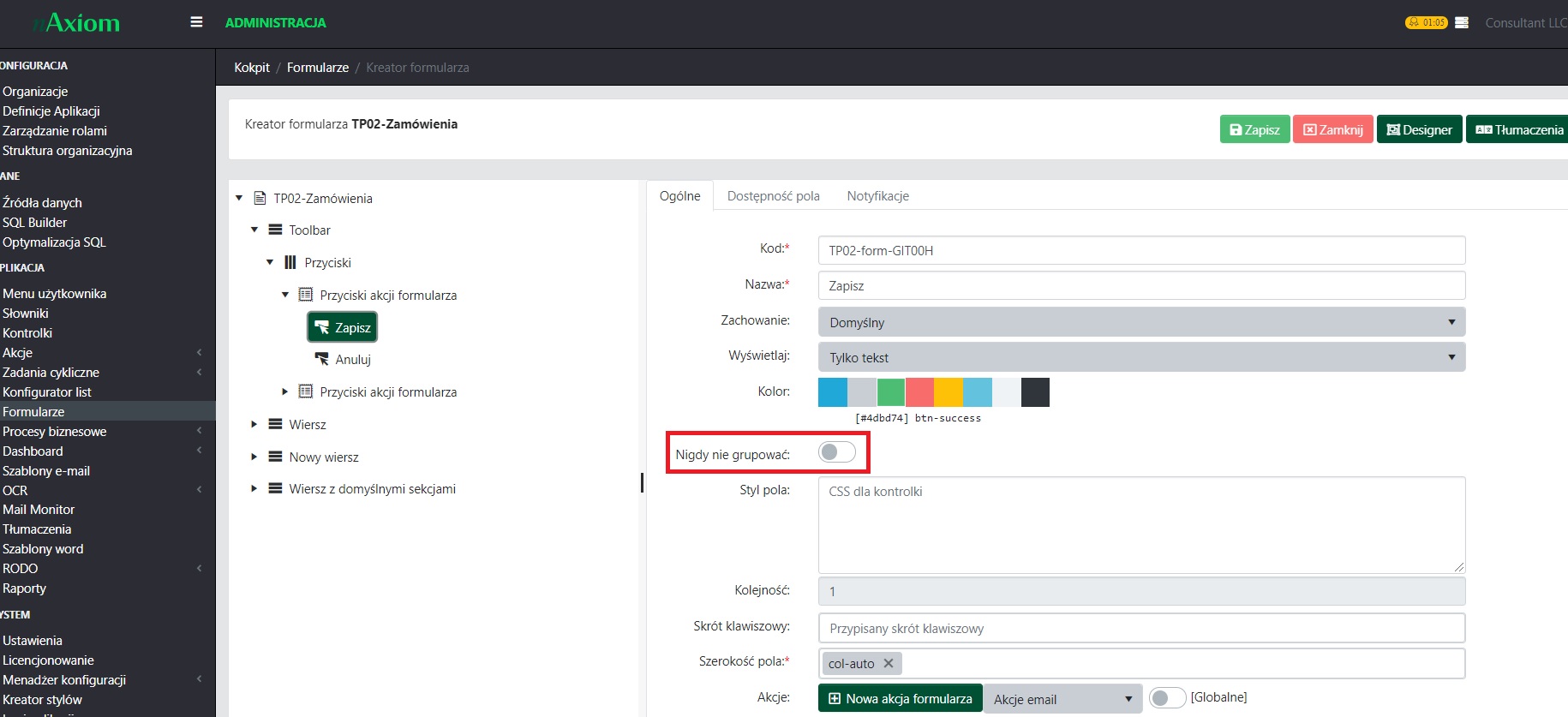Remove the col-auto tag with its X
This screenshot has height=717, width=1568.
(889, 663)
